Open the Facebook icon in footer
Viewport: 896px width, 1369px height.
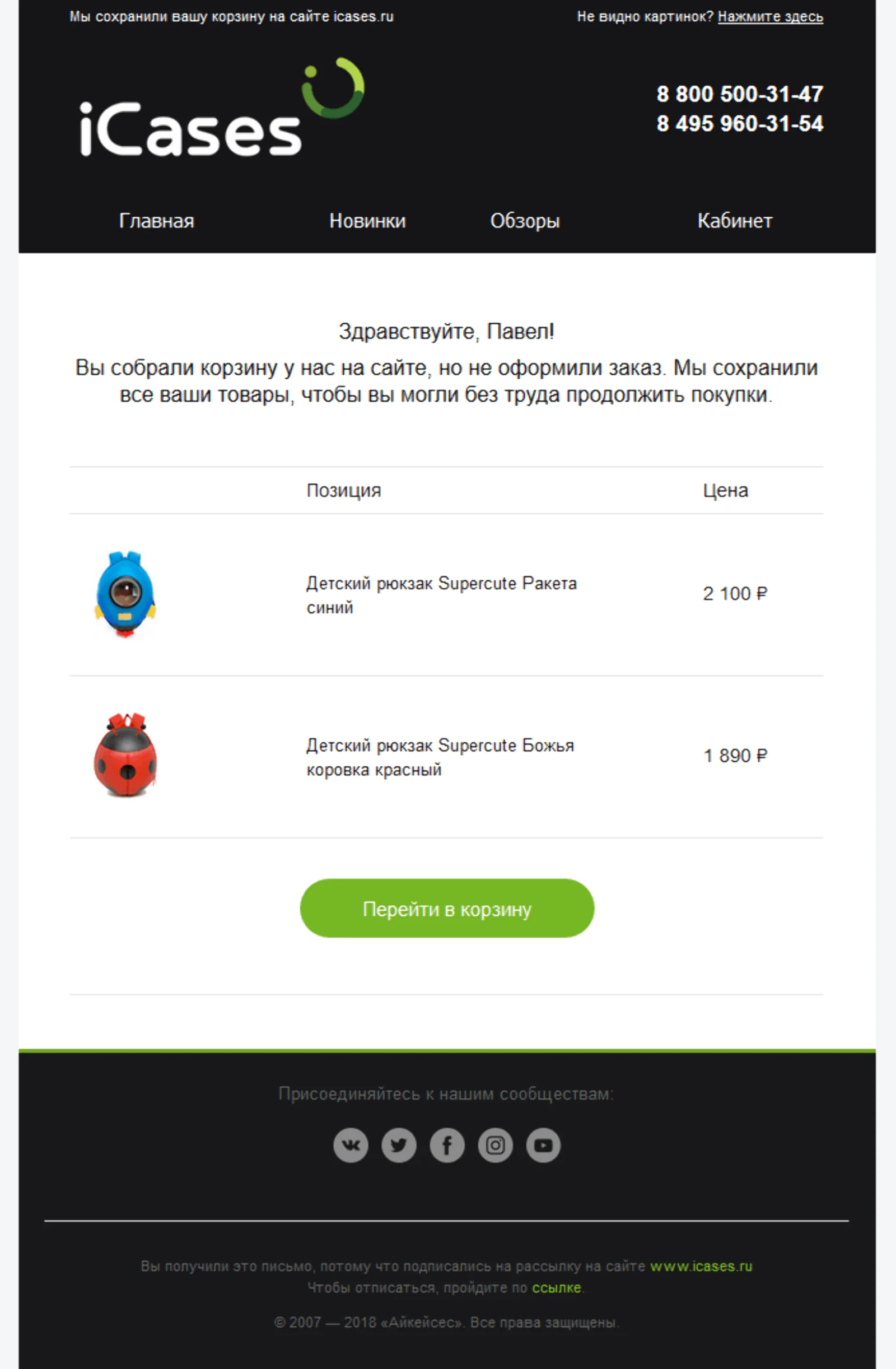(x=447, y=1145)
